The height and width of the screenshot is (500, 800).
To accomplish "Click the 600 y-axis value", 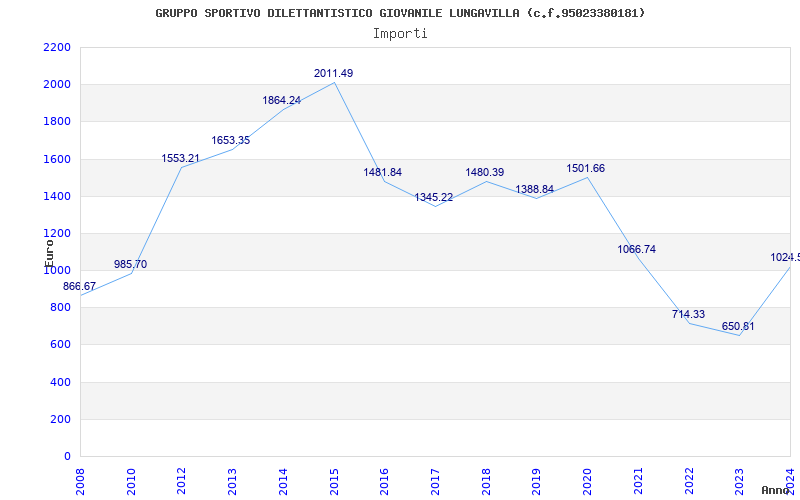I will (x=61, y=345).
